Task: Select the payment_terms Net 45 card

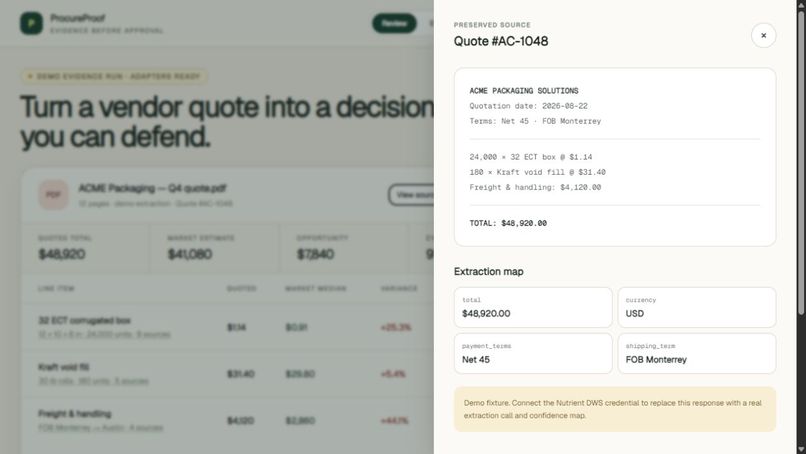Action: click(x=533, y=353)
